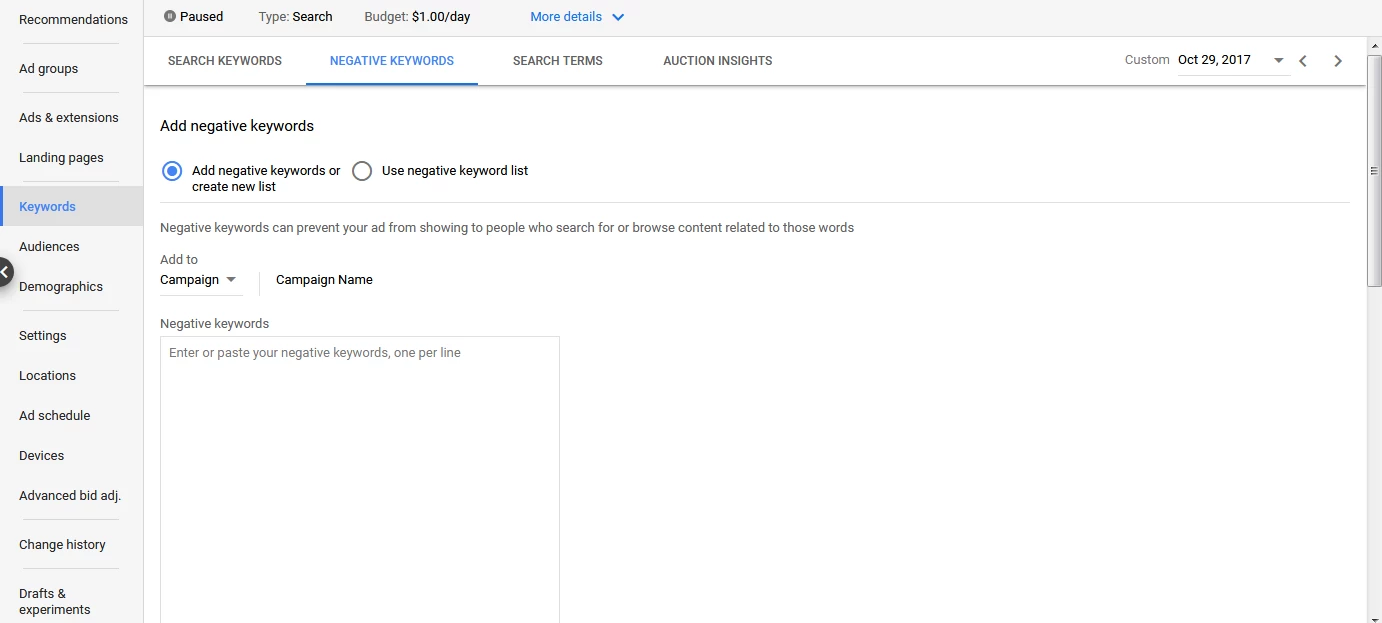Screen dimensions: 1382x623
Task: Click the Paused status icon
Action: pos(170,16)
